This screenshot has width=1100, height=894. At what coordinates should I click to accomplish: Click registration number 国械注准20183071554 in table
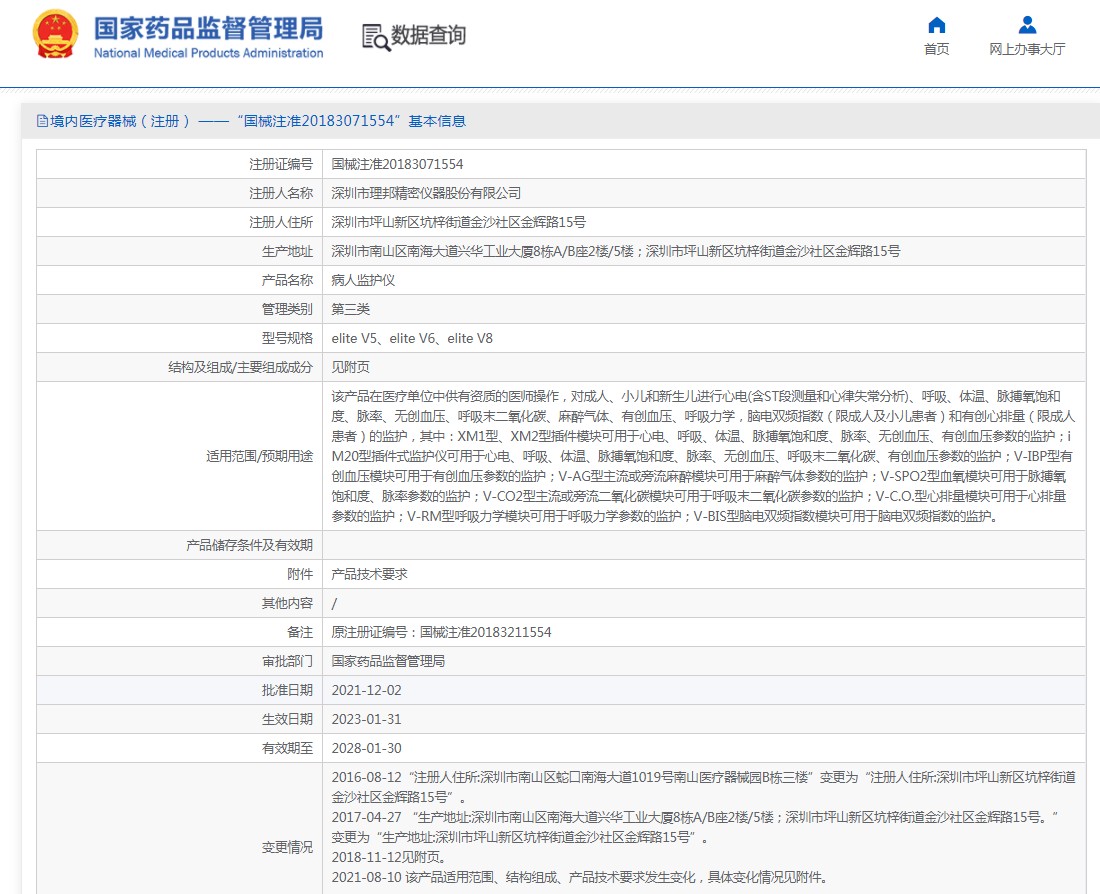click(x=397, y=164)
